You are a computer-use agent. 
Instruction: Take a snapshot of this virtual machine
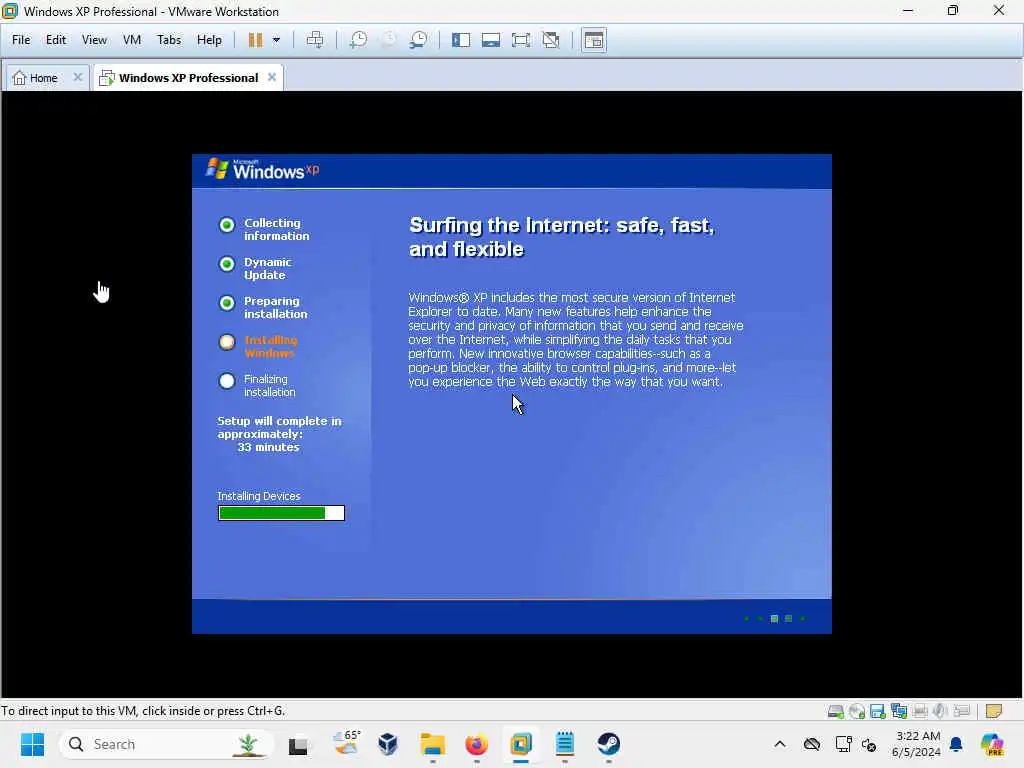[x=358, y=40]
